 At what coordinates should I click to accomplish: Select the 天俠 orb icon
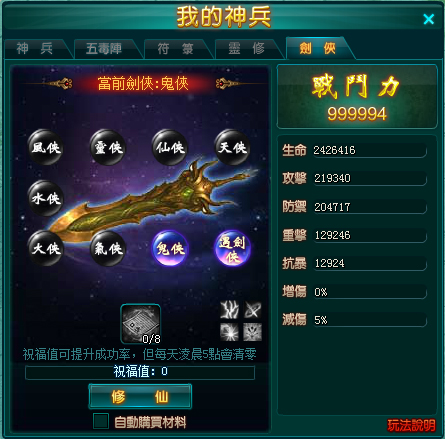(232, 147)
